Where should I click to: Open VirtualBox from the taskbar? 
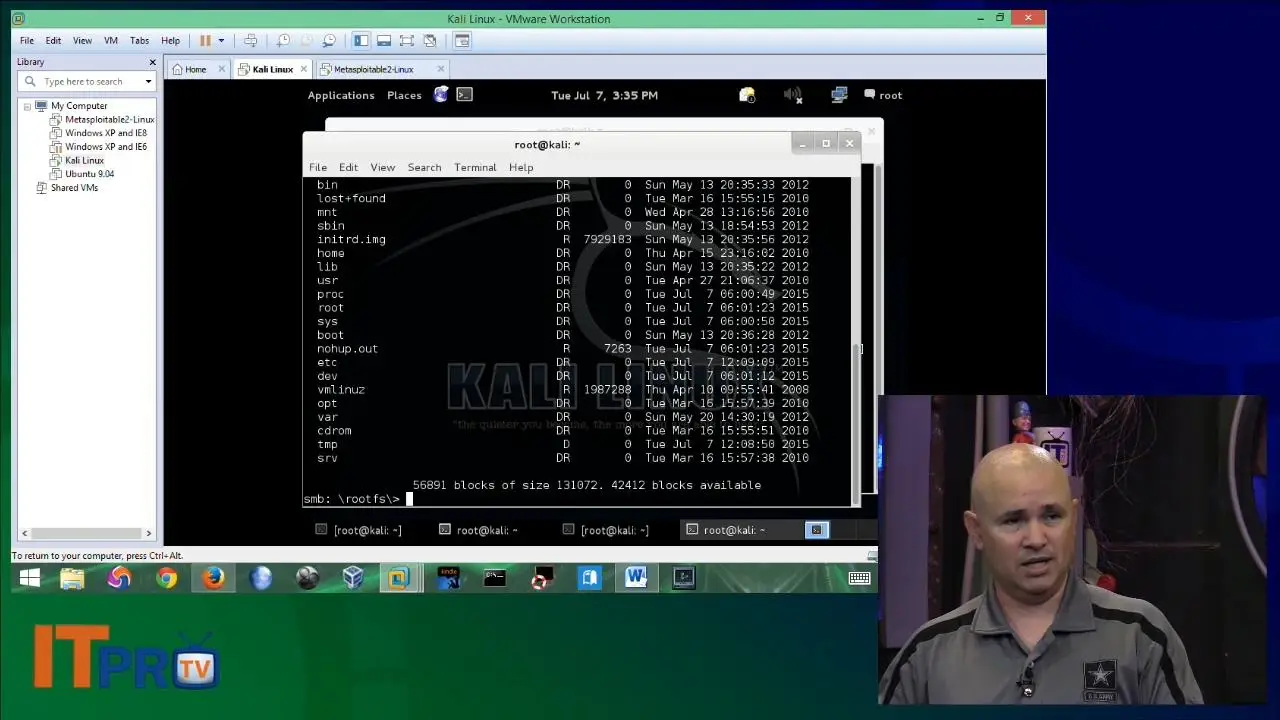[x=353, y=578]
